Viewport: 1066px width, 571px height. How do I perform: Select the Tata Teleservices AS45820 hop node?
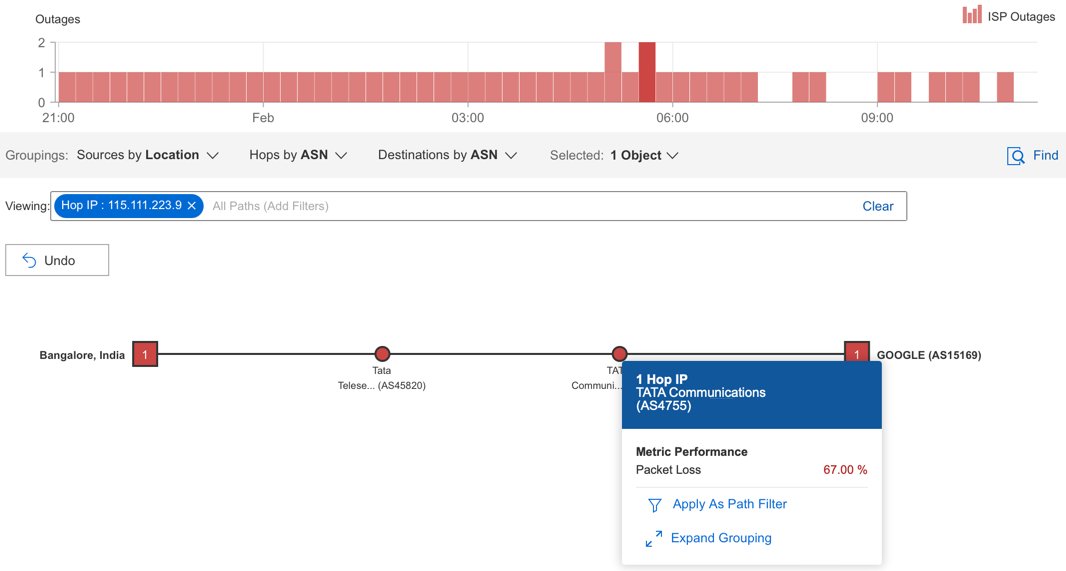click(x=382, y=353)
